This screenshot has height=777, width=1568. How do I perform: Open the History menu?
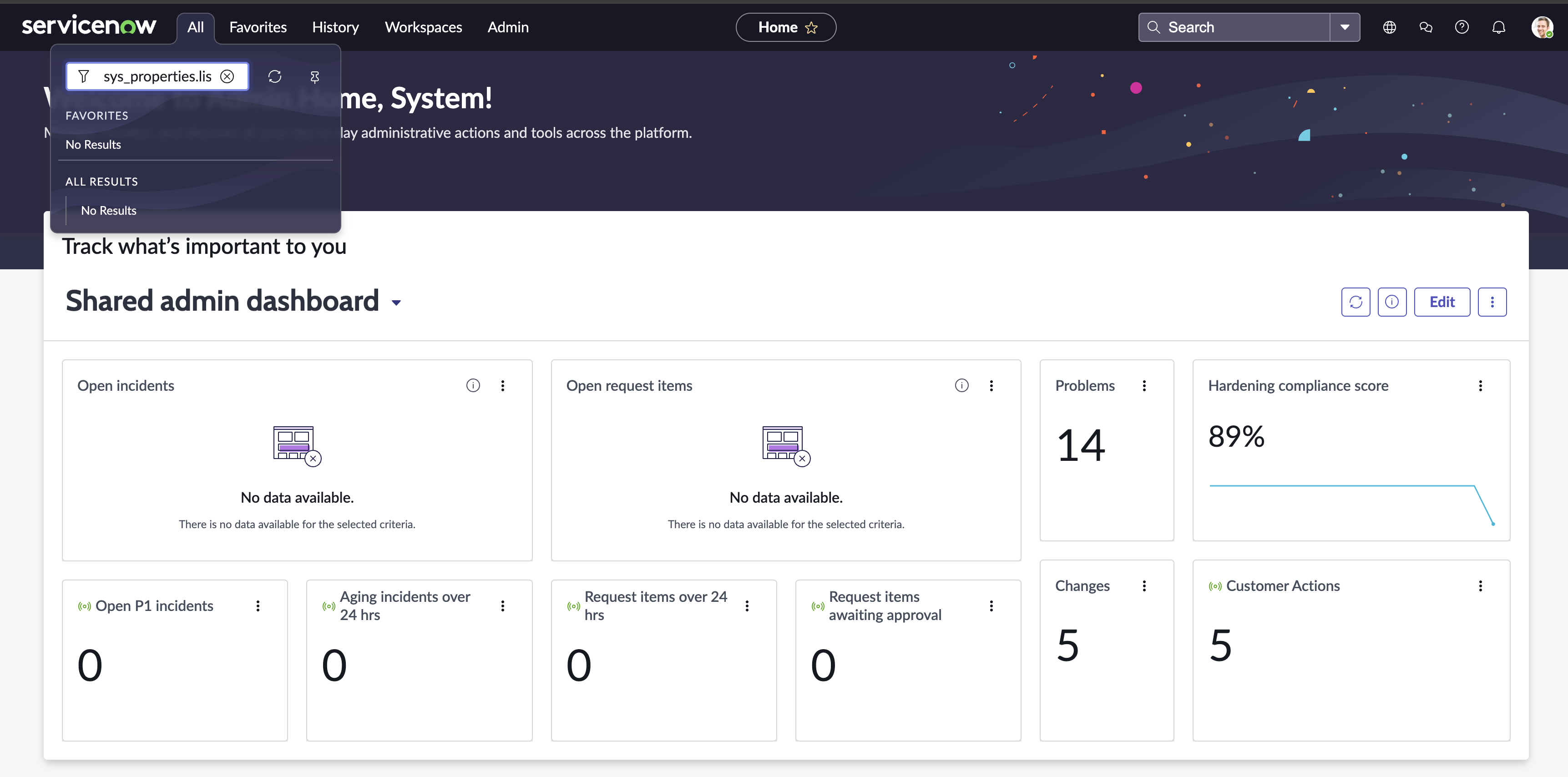(x=335, y=27)
